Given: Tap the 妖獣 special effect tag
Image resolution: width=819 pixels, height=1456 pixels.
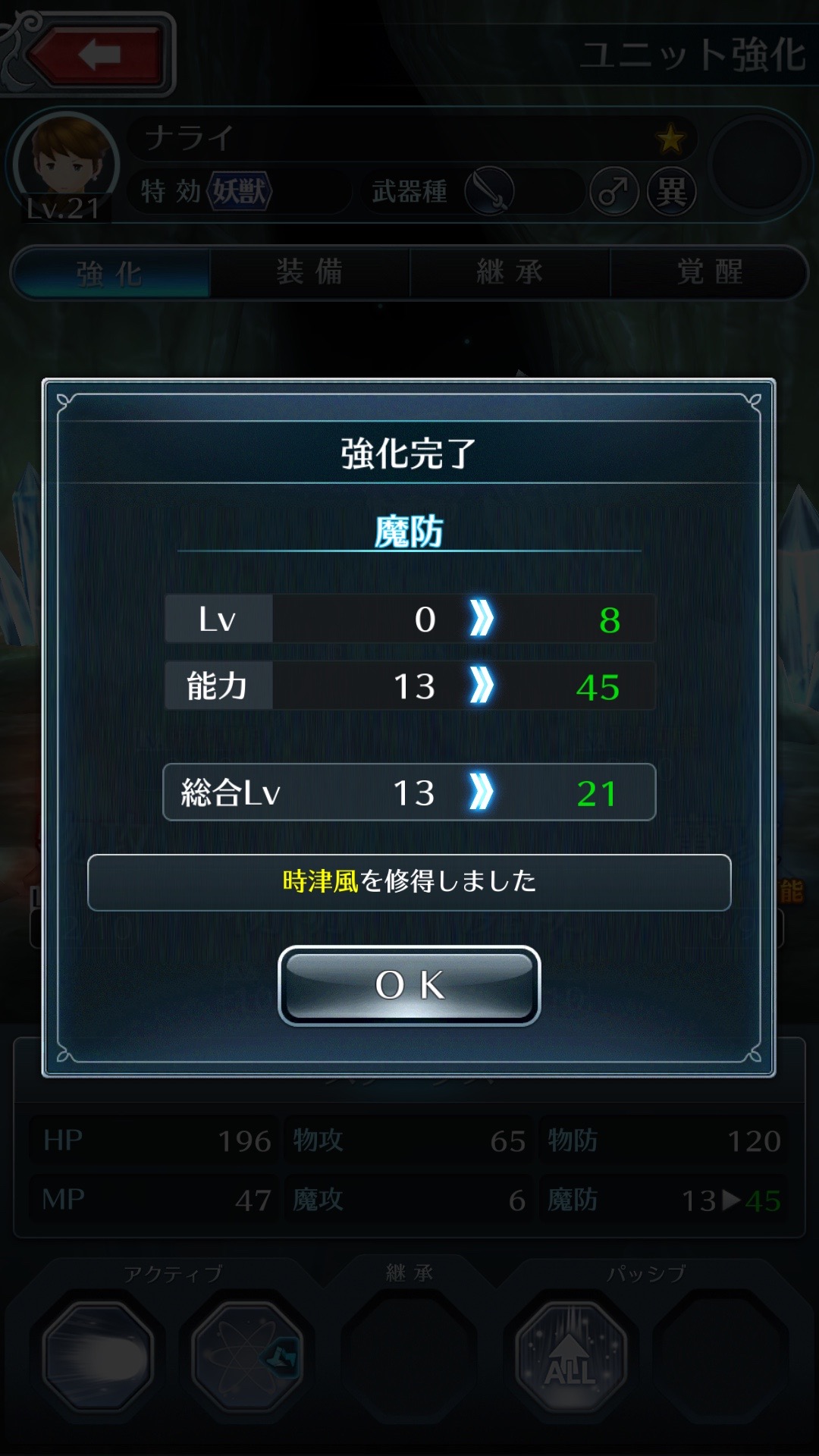Looking at the screenshot, I should pyautogui.click(x=239, y=191).
